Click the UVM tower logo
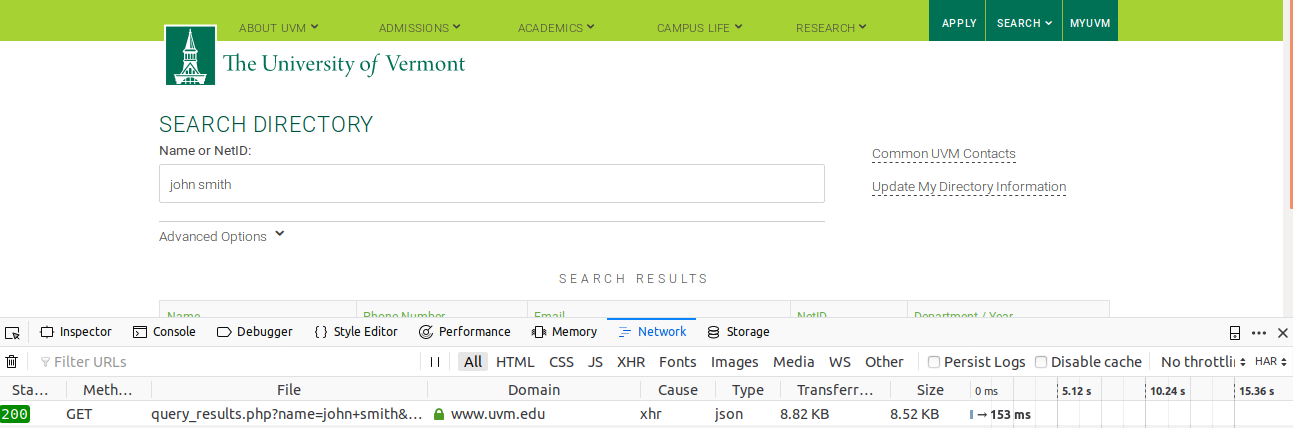1293x428 pixels. (x=189, y=56)
